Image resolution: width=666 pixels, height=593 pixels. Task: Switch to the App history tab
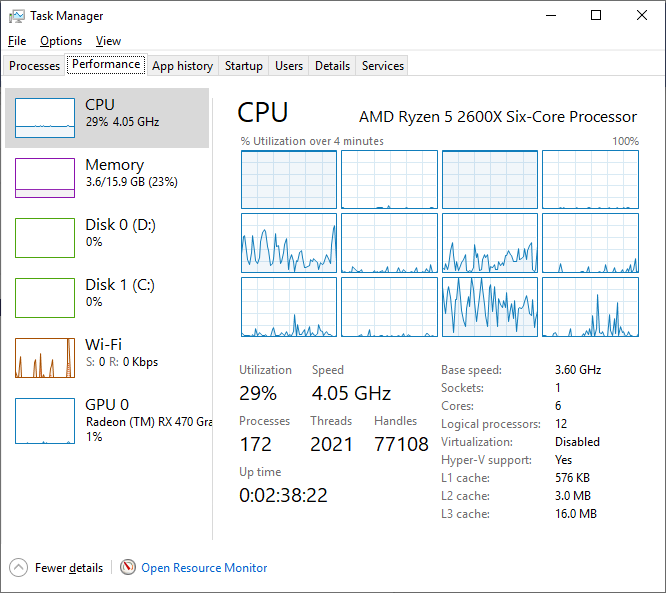(x=182, y=66)
